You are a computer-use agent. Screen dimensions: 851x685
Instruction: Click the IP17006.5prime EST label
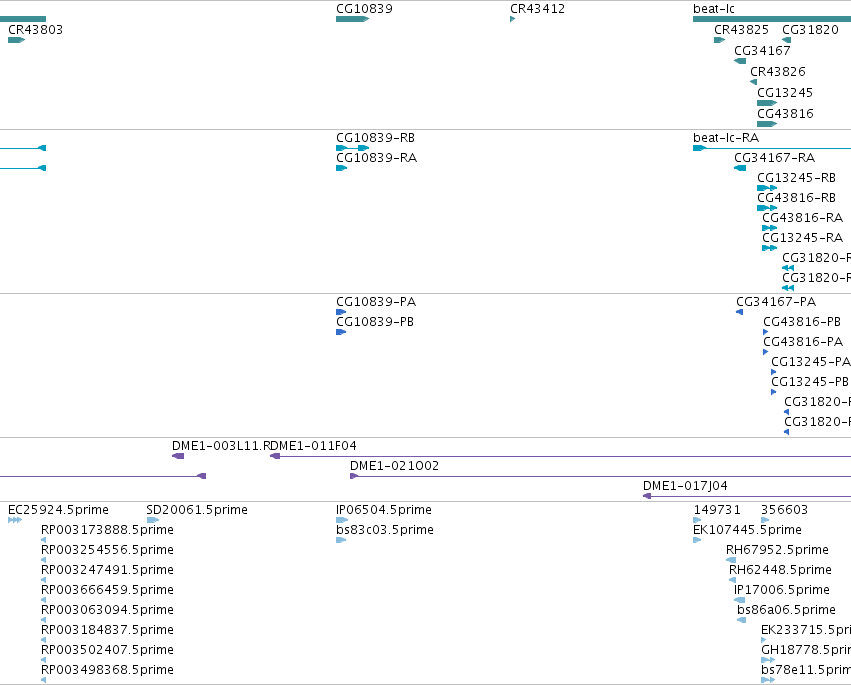[782, 590]
